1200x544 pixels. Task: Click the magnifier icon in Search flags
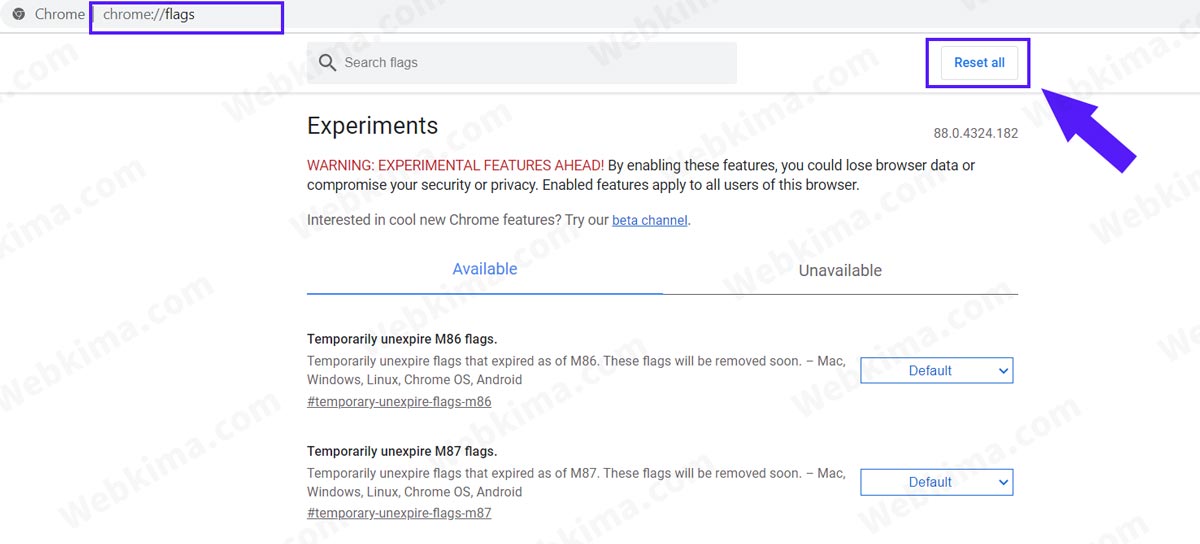[327, 62]
